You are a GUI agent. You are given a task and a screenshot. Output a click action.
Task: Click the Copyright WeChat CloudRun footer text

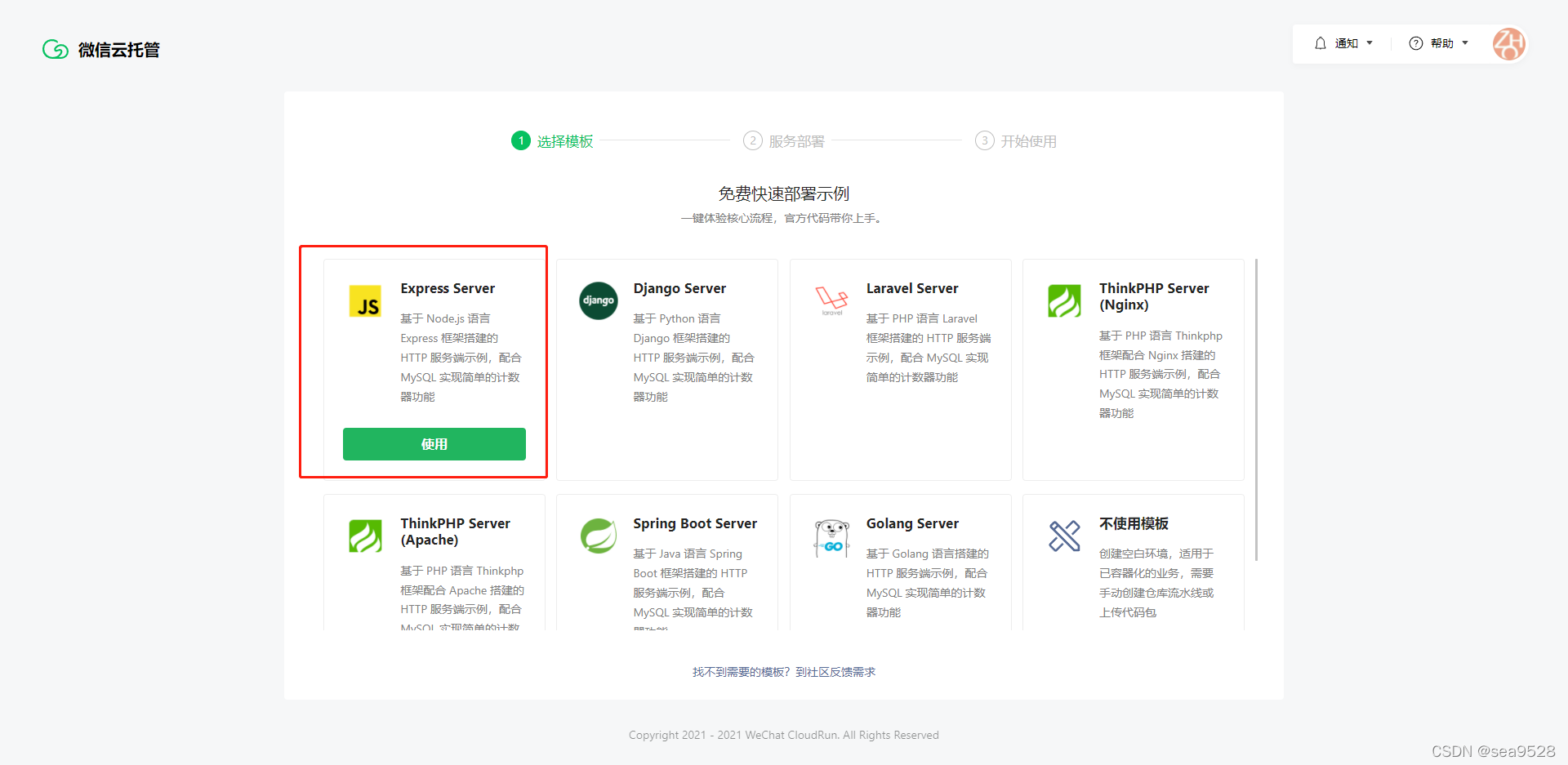[x=784, y=735]
